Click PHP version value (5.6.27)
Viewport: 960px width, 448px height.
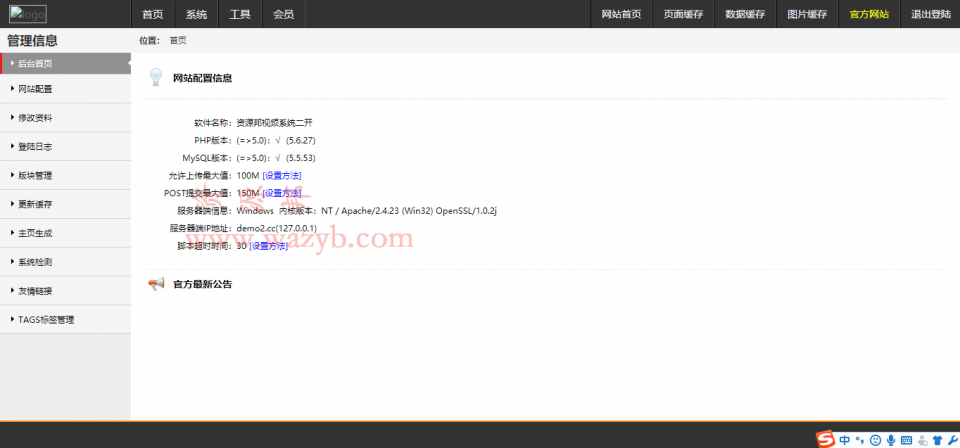(301, 141)
